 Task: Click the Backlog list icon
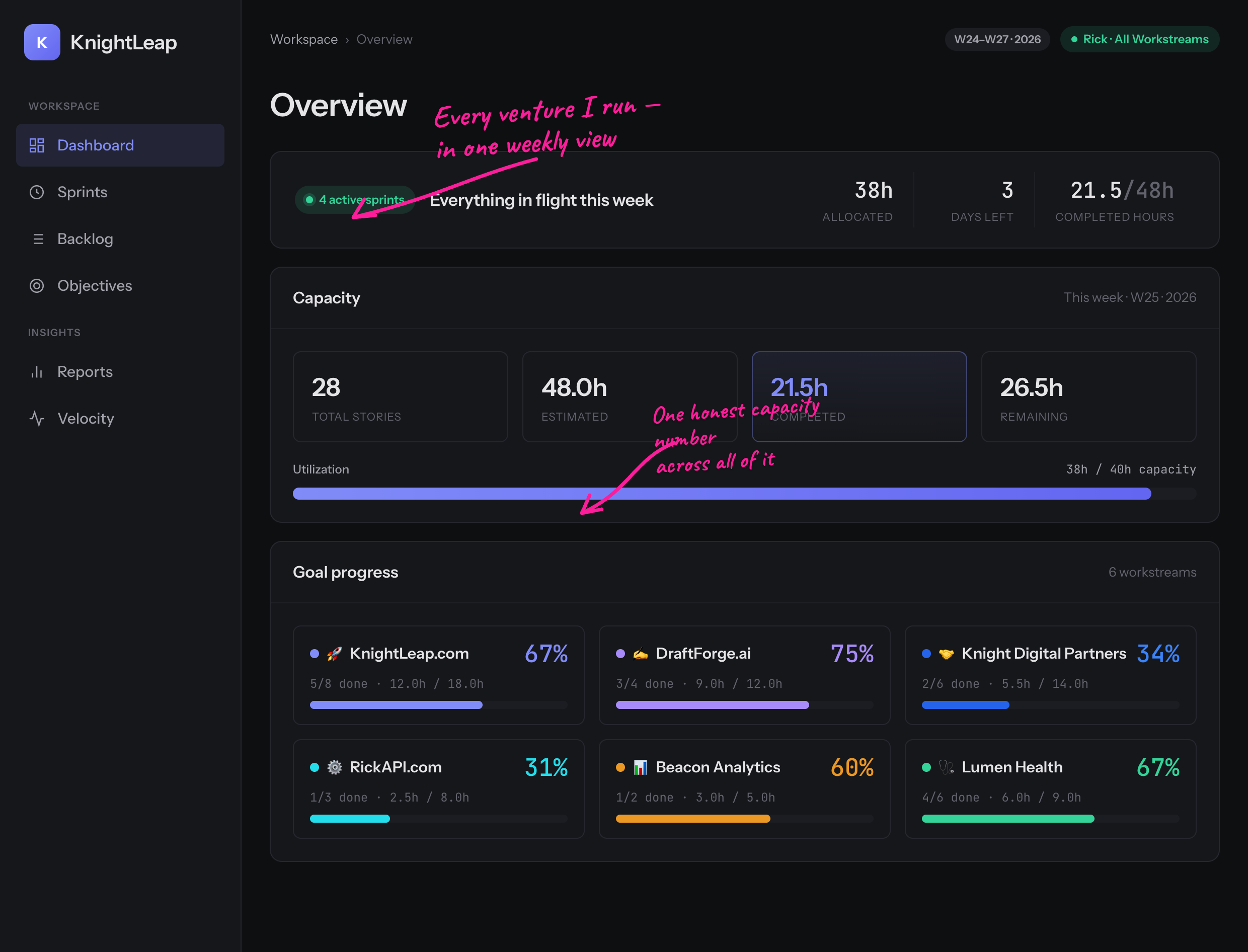(38, 239)
